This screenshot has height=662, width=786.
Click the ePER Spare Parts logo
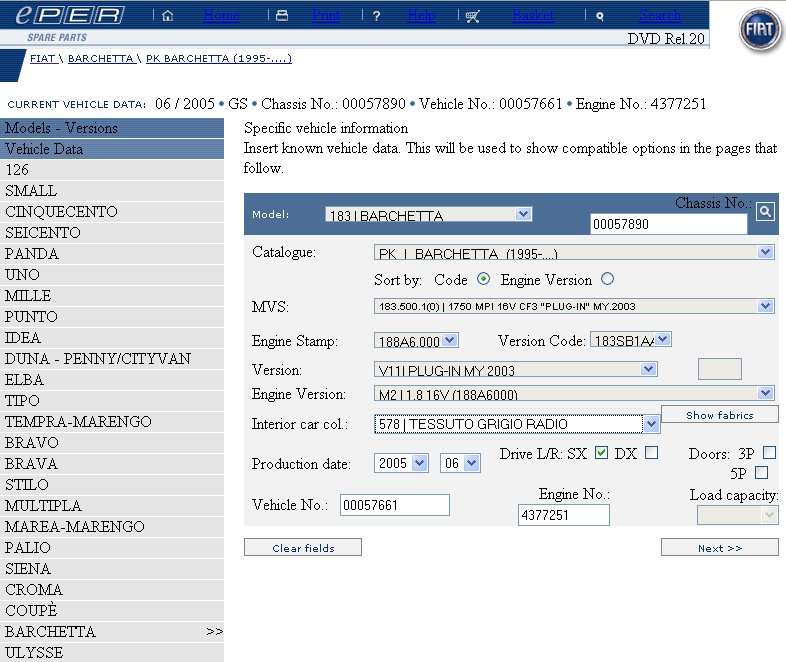pyautogui.click(x=70, y=23)
